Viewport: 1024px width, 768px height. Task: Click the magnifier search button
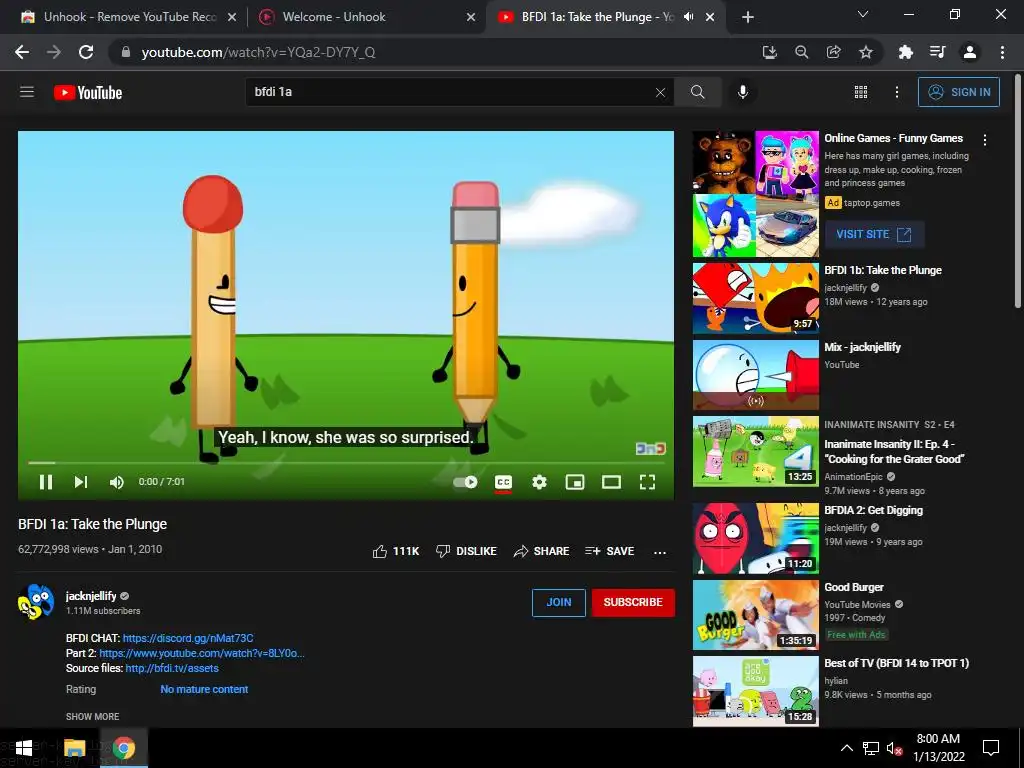(697, 92)
